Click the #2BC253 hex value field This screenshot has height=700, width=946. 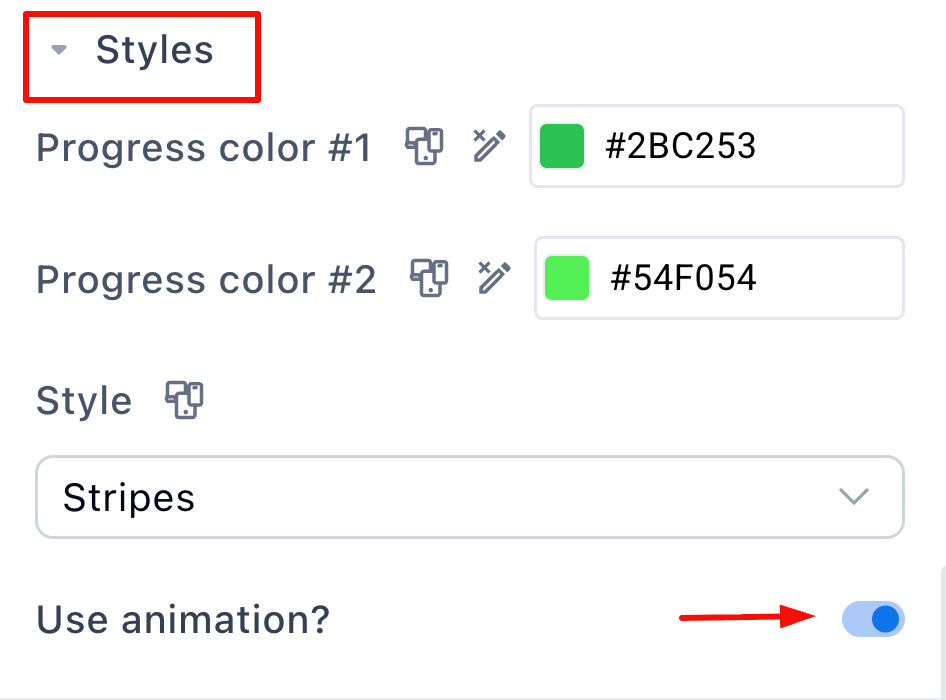[x=717, y=146]
